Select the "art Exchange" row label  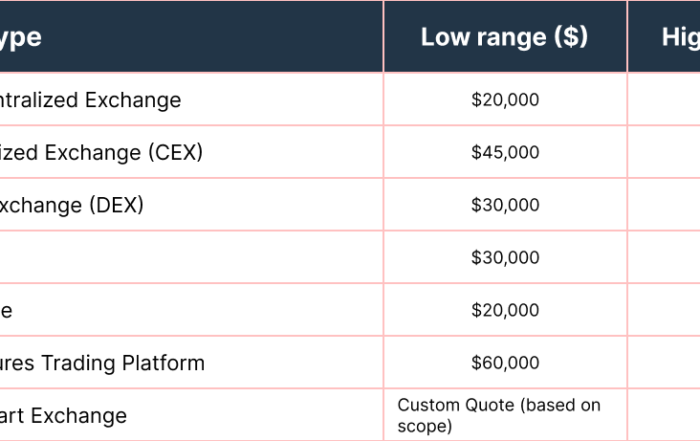click(64, 415)
